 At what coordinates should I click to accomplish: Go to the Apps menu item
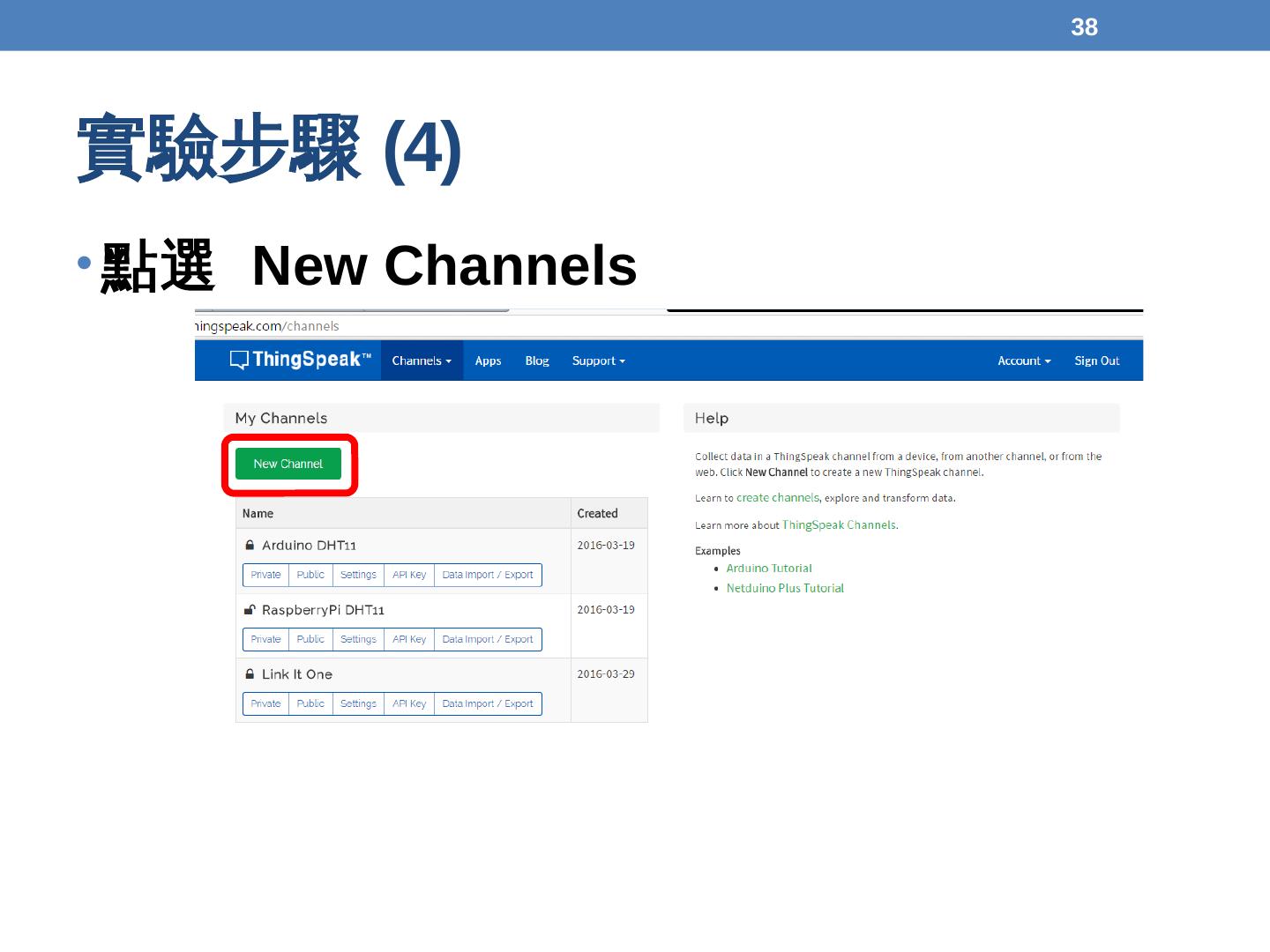click(488, 361)
